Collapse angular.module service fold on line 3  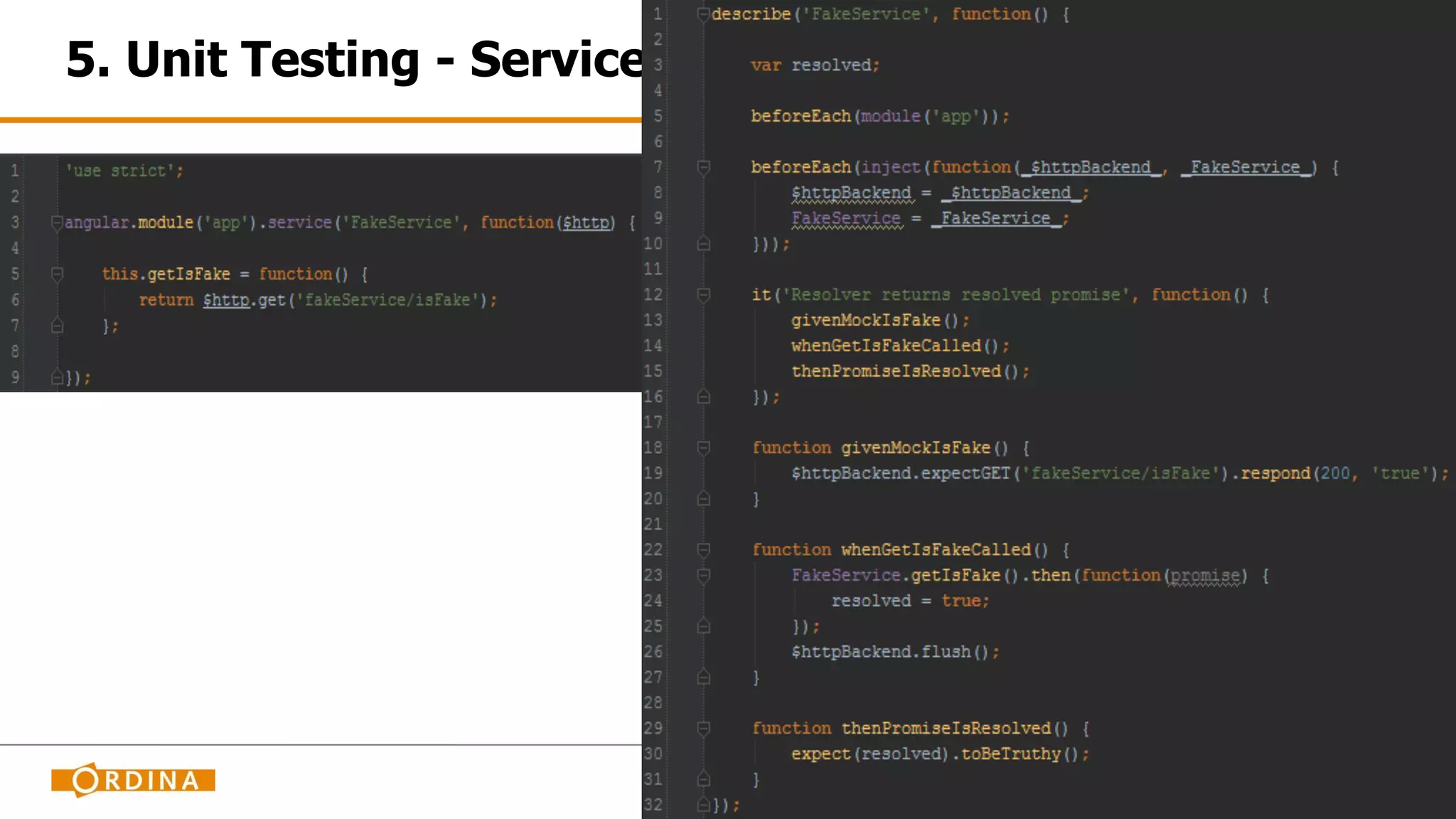pos(57,223)
